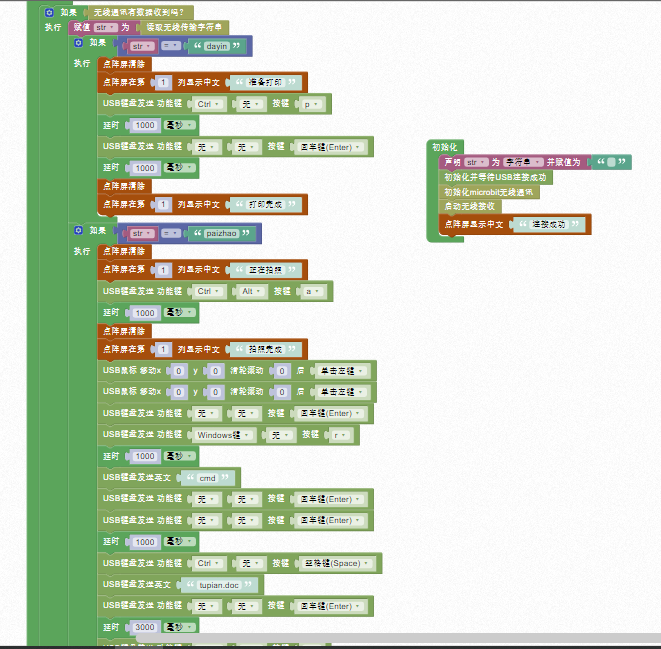The image size is (661, 649).
Task: Edit the 打印完成 string field
Action: tap(266, 204)
